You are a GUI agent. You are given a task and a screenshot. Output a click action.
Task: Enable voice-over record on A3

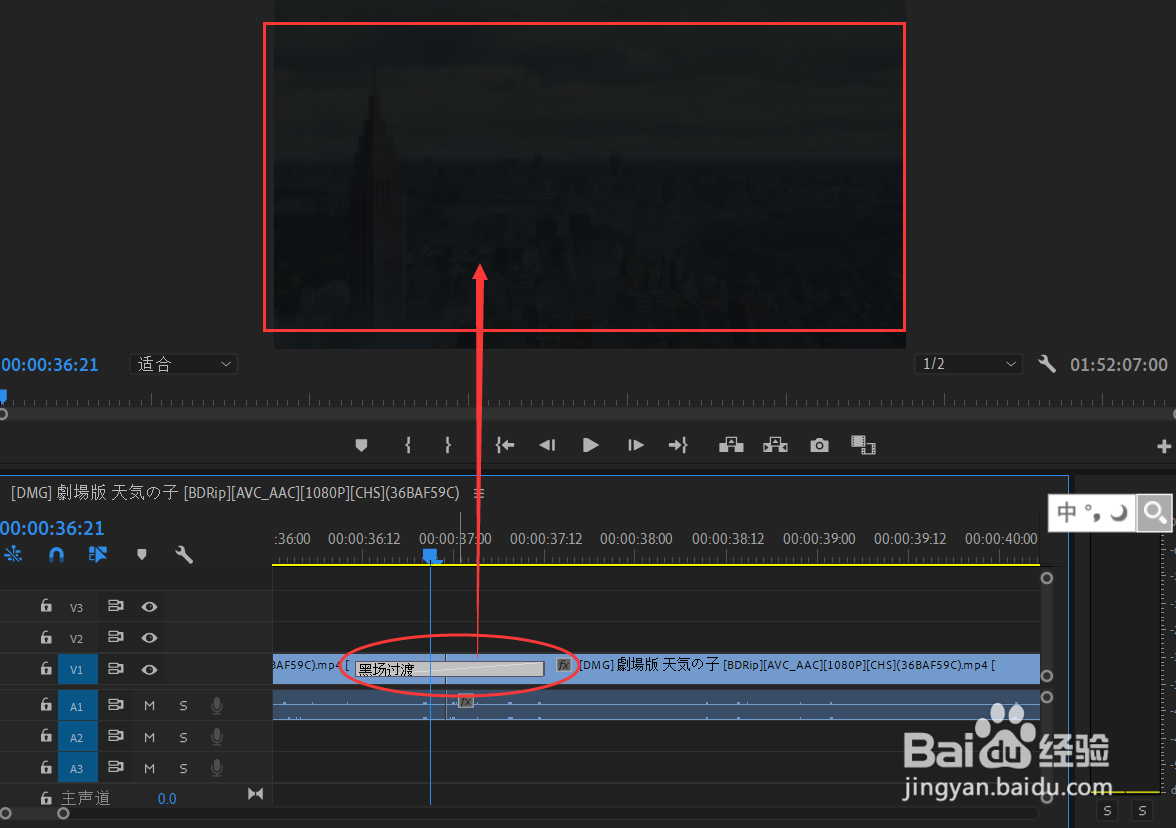pos(217,767)
